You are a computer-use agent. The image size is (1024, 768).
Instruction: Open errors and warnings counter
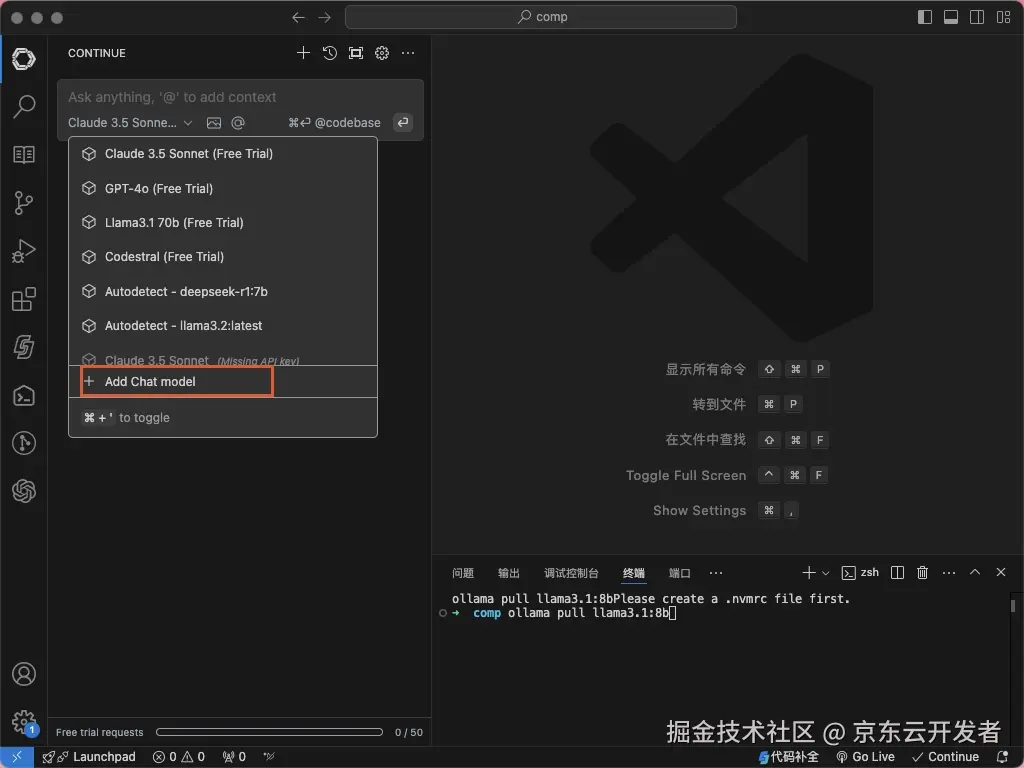(179, 757)
